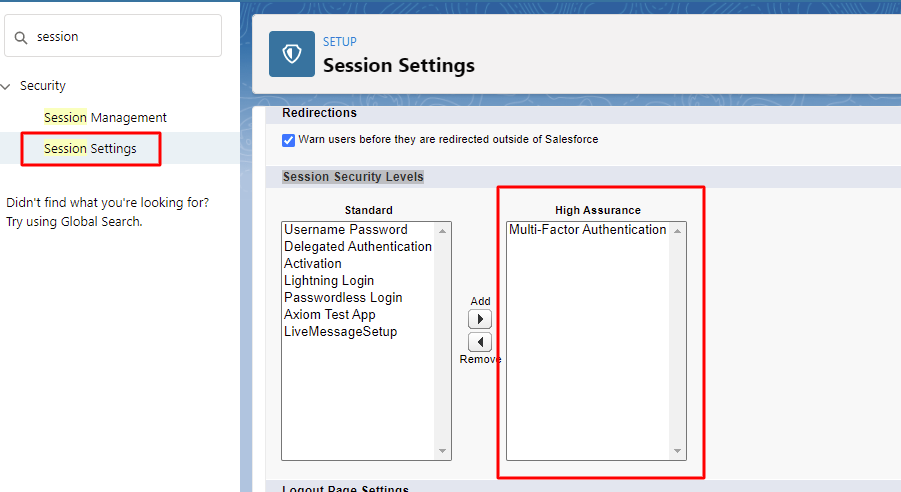The width and height of the screenshot is (901, 492).
Task: Select Multi-Factor Authentication in High Assurance
Action: coord(587,229)
